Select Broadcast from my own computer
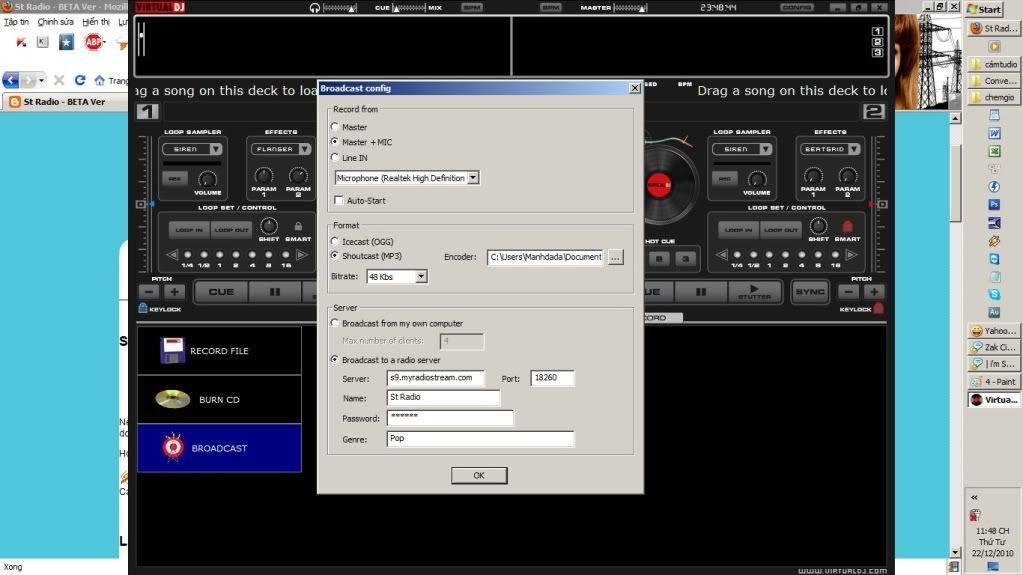 pos(335,324)
